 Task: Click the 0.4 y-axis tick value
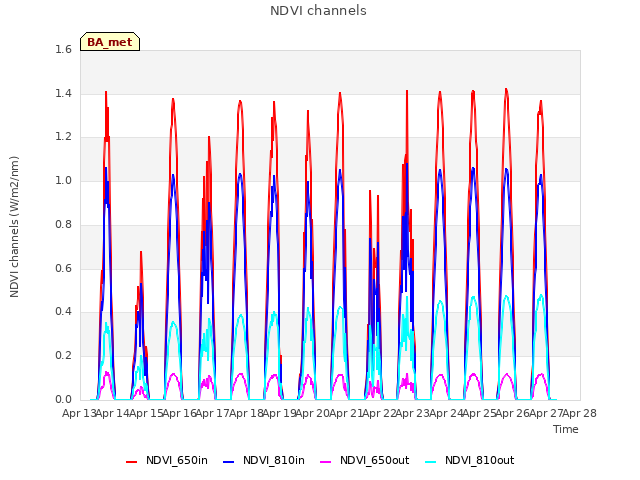pos(63,311)
